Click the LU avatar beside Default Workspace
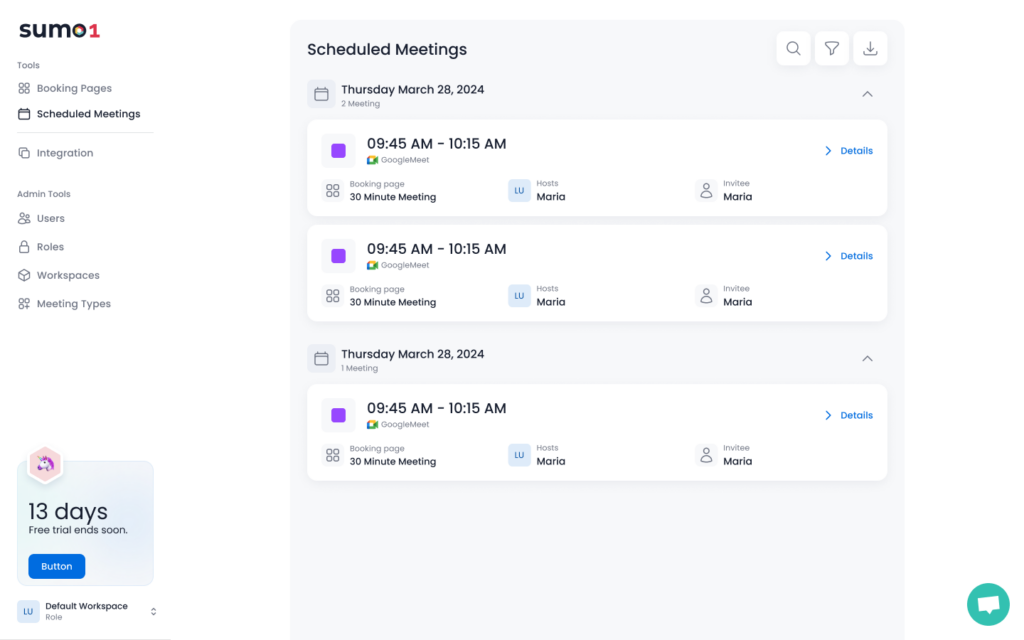This screenshot has width=1024, height=640. (28, 611)
